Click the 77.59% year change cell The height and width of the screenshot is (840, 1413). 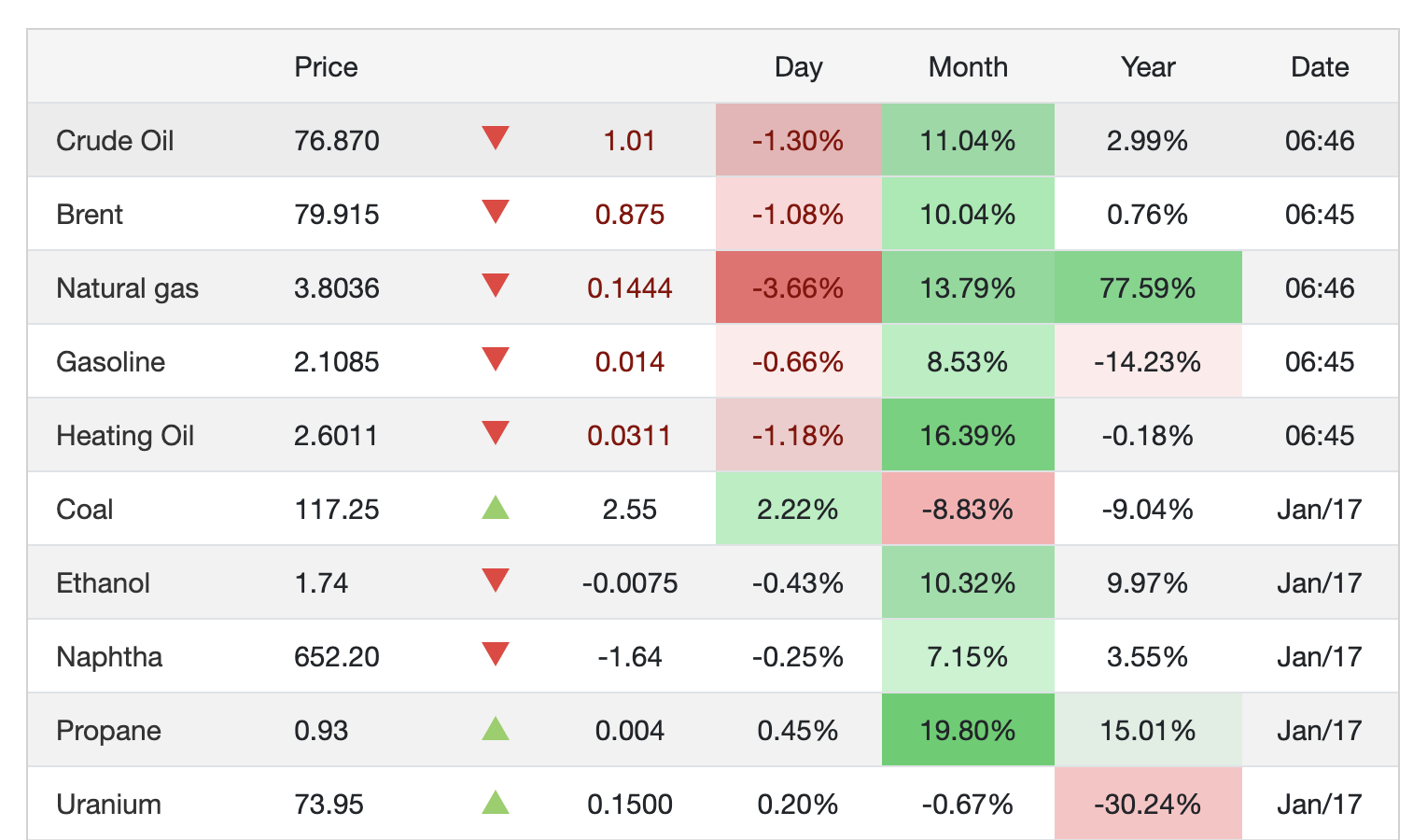(1148, 287)
